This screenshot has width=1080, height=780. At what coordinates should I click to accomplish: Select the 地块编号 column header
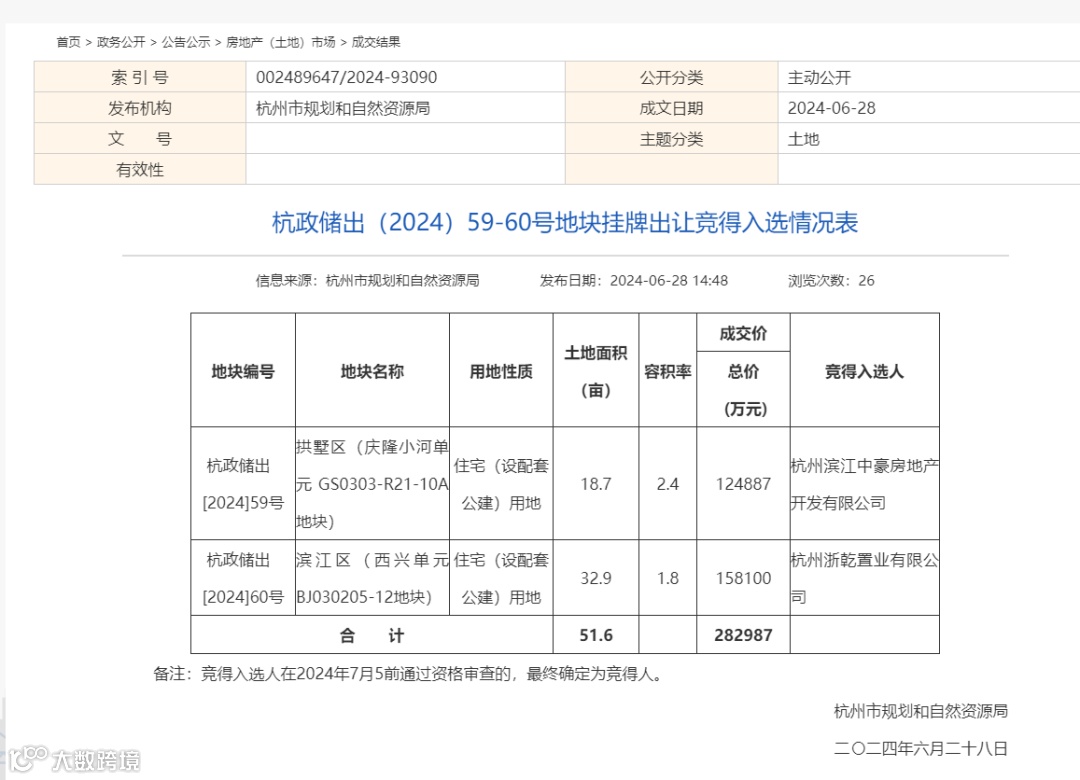[243, 371]
